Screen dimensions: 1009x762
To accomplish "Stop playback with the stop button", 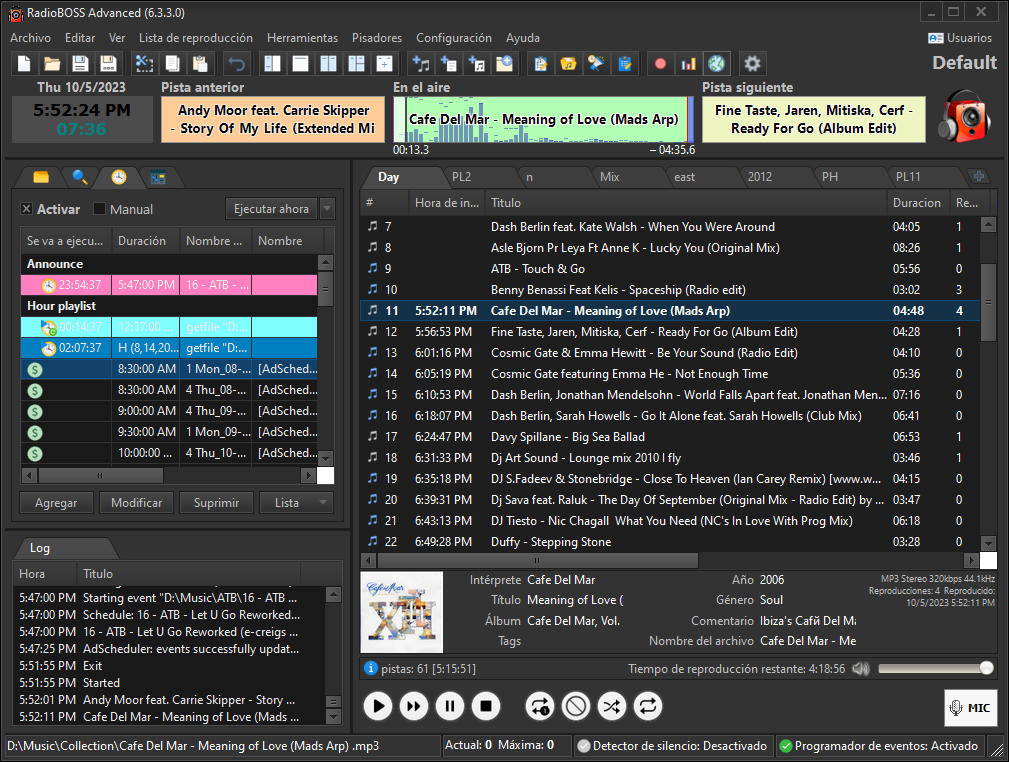I will coord(486,707).
